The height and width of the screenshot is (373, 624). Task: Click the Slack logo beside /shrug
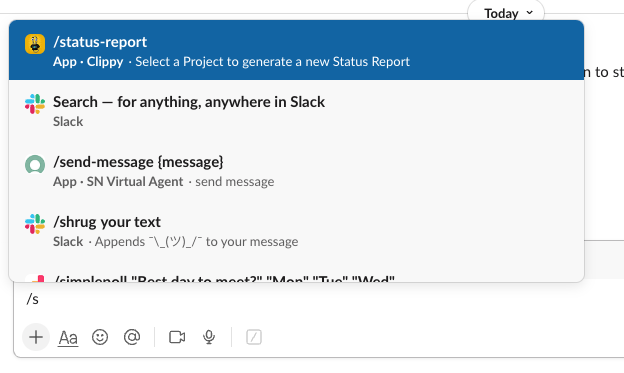[35, 224]
